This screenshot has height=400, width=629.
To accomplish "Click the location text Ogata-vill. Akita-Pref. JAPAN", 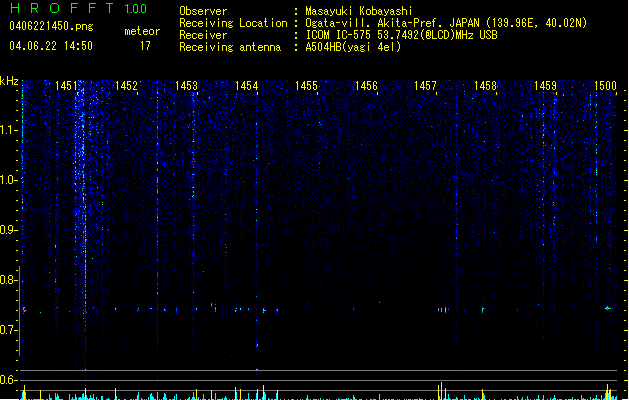I will click(392, 23).
